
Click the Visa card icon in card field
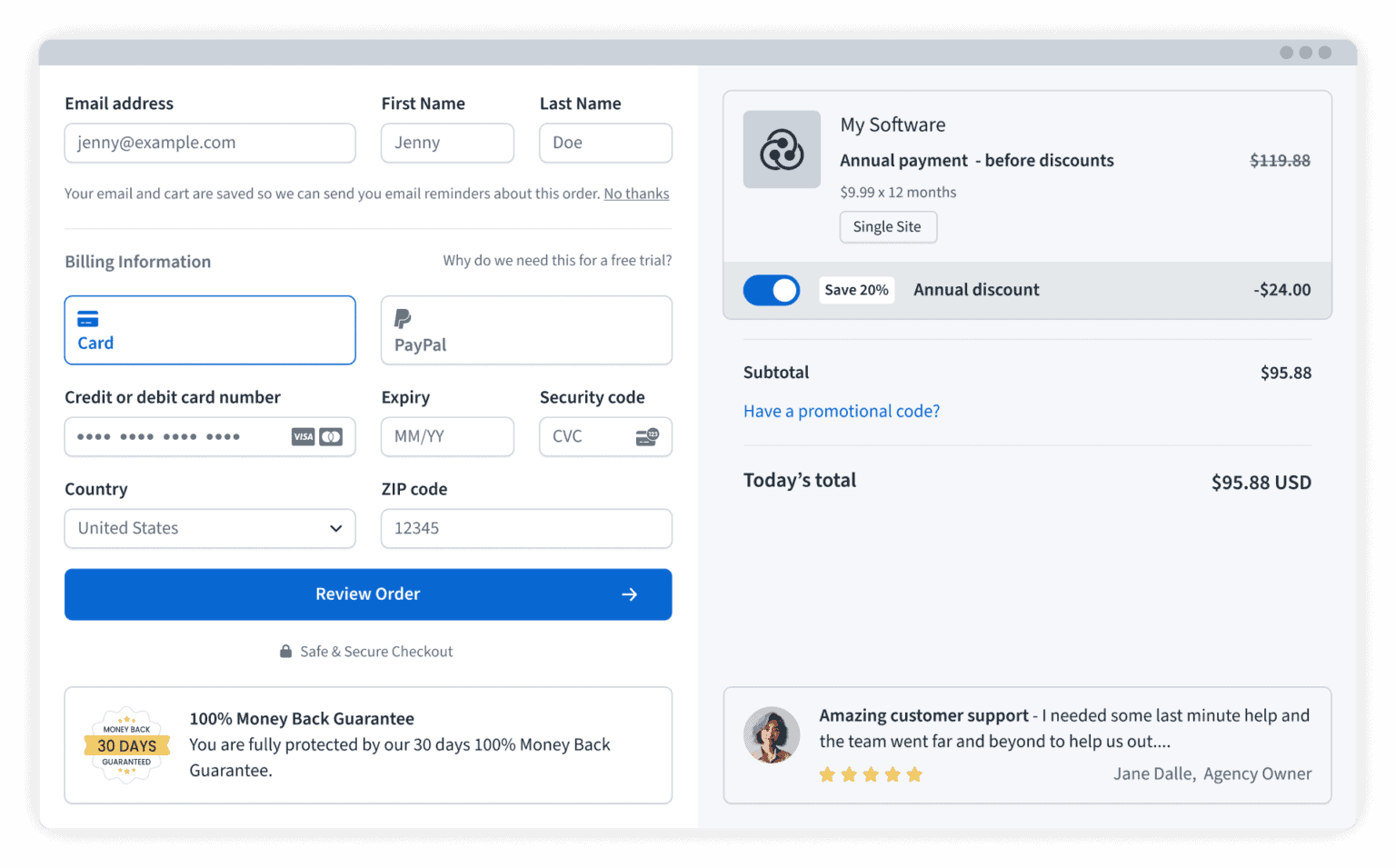303,437
